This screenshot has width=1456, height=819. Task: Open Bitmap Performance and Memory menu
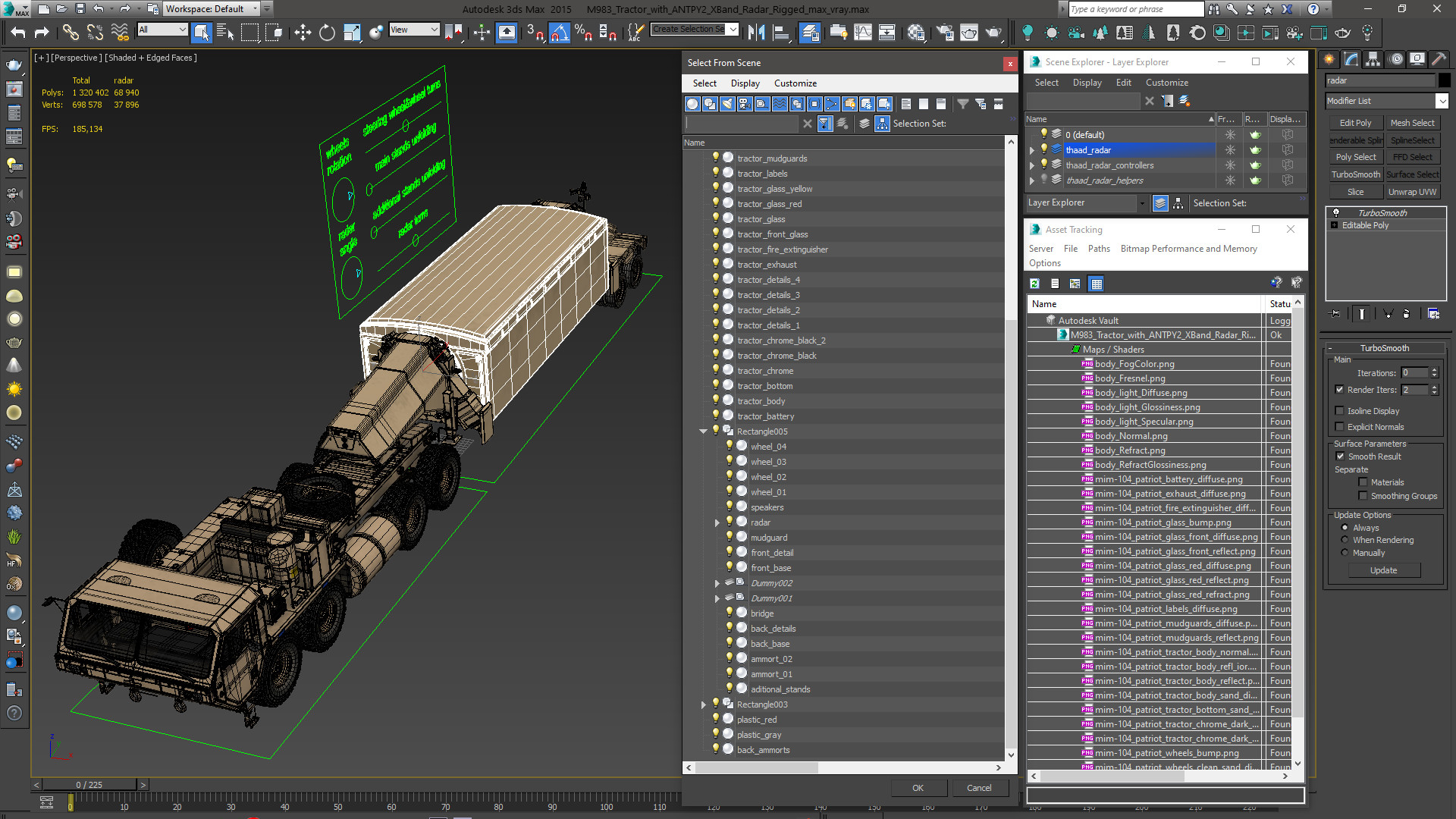pyautogui.click(x=1188, y=249)
